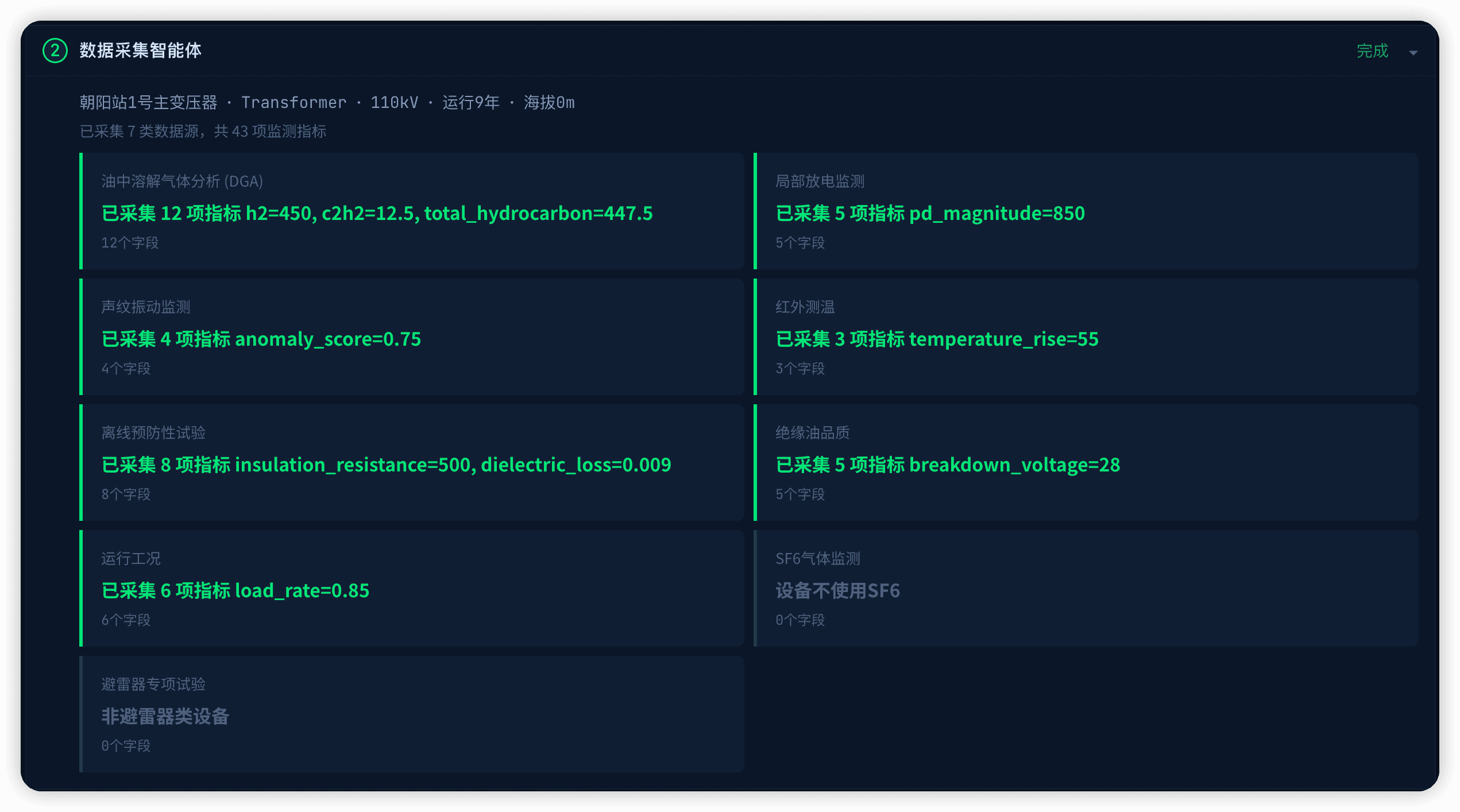Click the disabled SF6气体监测 card

[x=1086, y=588]
